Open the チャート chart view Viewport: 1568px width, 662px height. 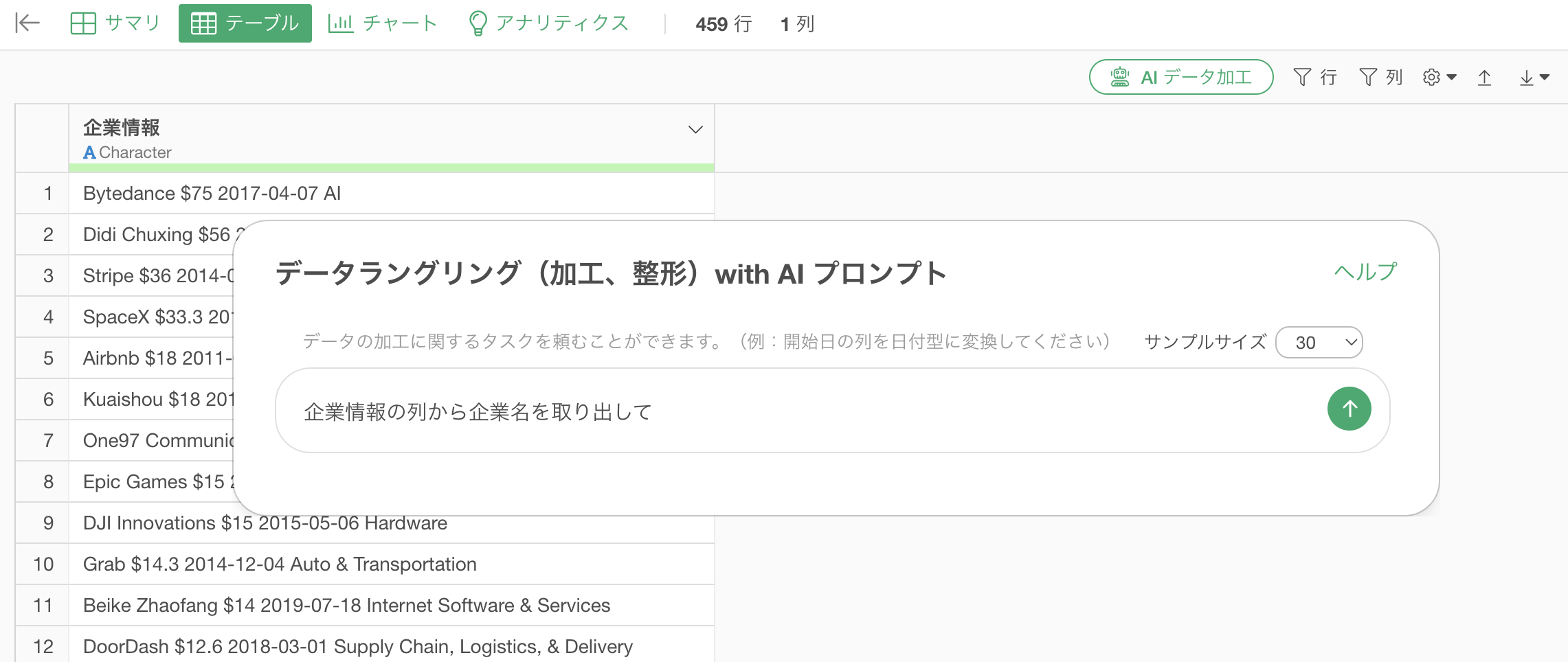(383, 23)
